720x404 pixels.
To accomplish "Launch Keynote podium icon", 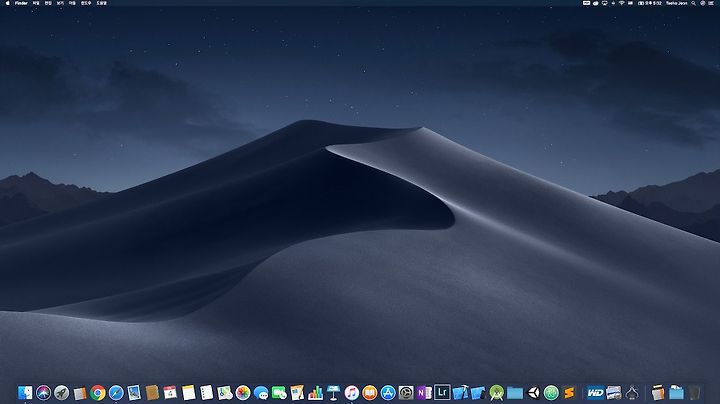I will pyautogui.click(x=333, y=393).
